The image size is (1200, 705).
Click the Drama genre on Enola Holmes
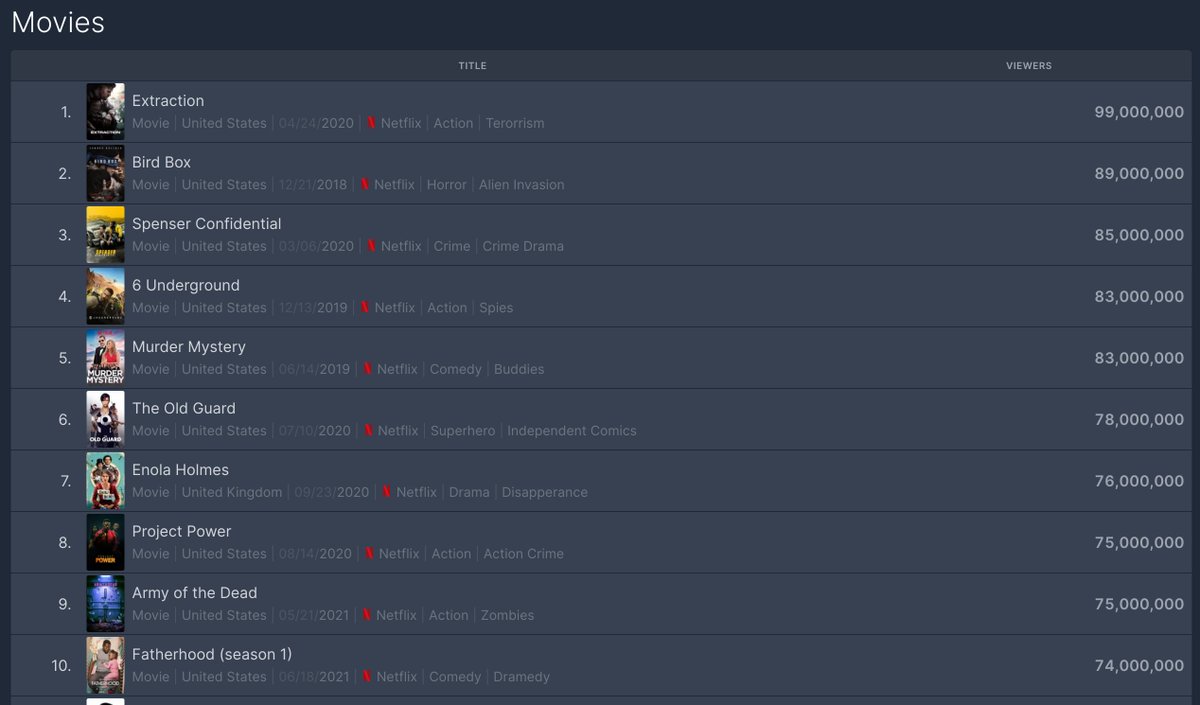coord(469,492)
